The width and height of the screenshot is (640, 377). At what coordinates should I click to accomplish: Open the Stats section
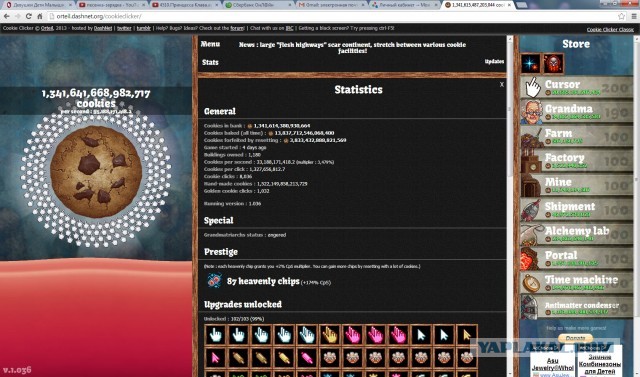tap(210, 62)
